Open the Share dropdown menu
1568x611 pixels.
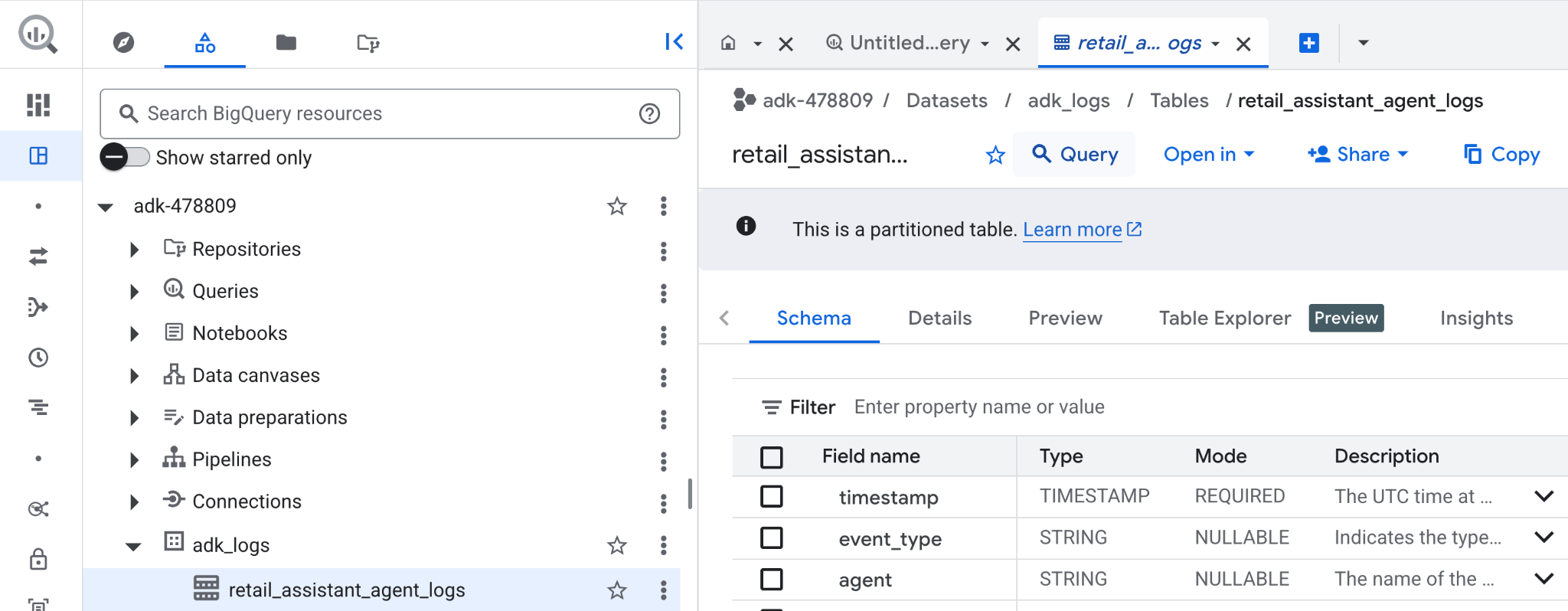1358,155
